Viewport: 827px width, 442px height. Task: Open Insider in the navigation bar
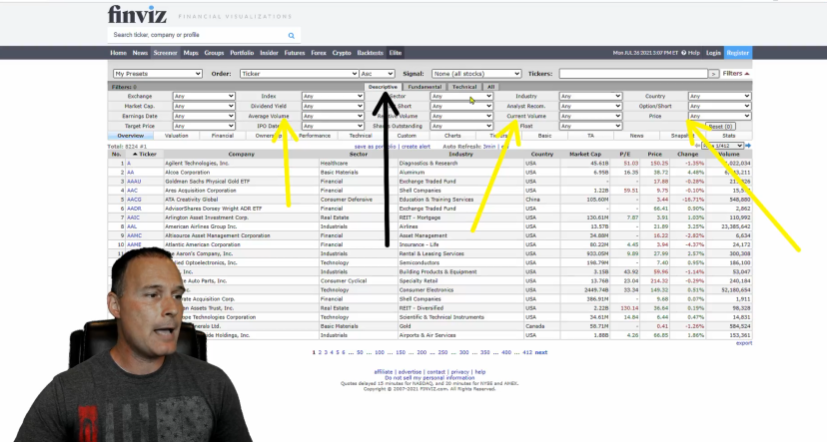tap(269, 53)
